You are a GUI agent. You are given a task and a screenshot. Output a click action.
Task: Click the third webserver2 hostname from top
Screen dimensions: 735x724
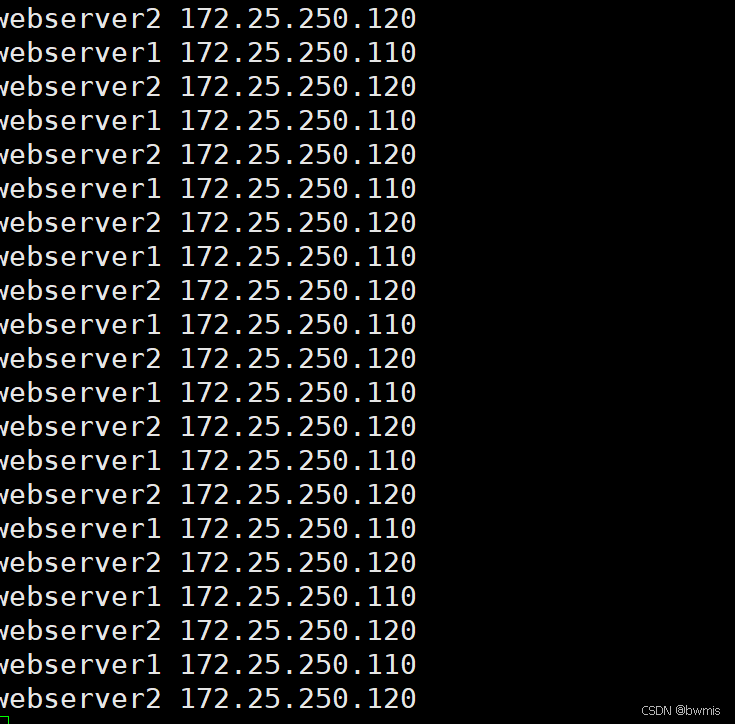click(x=80, y=155)
